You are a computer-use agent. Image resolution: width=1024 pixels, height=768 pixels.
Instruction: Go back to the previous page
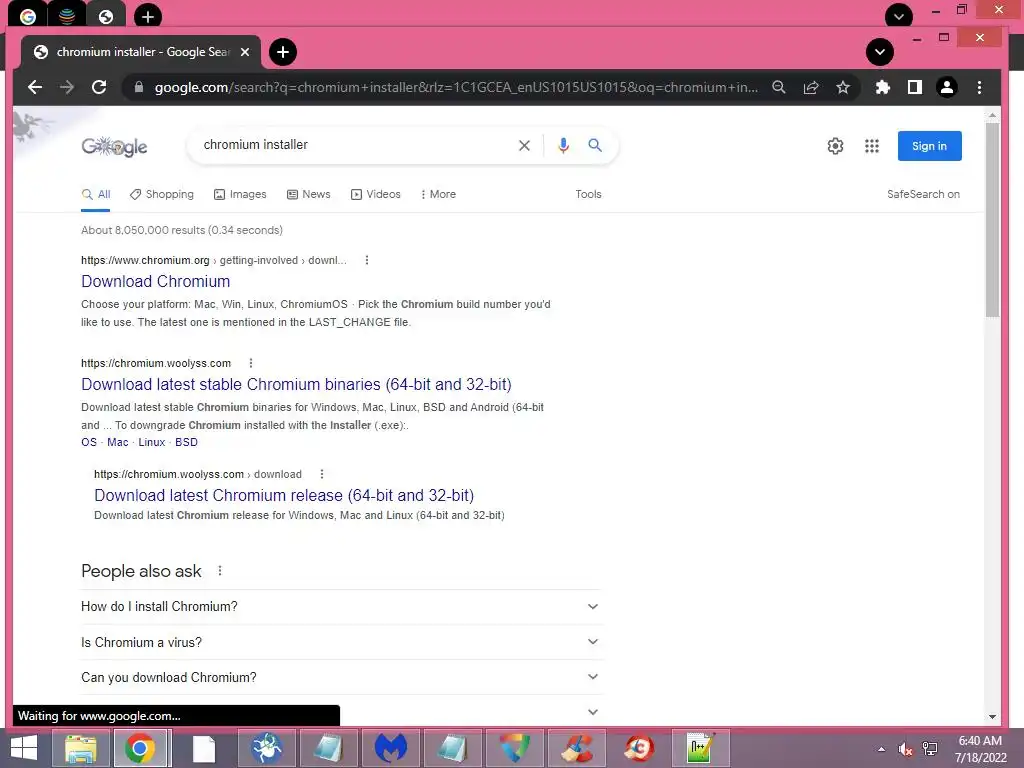point(35,87)
